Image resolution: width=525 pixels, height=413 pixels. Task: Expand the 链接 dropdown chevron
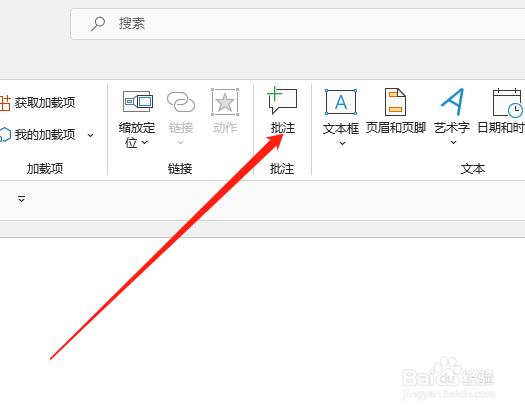[180, 143]
